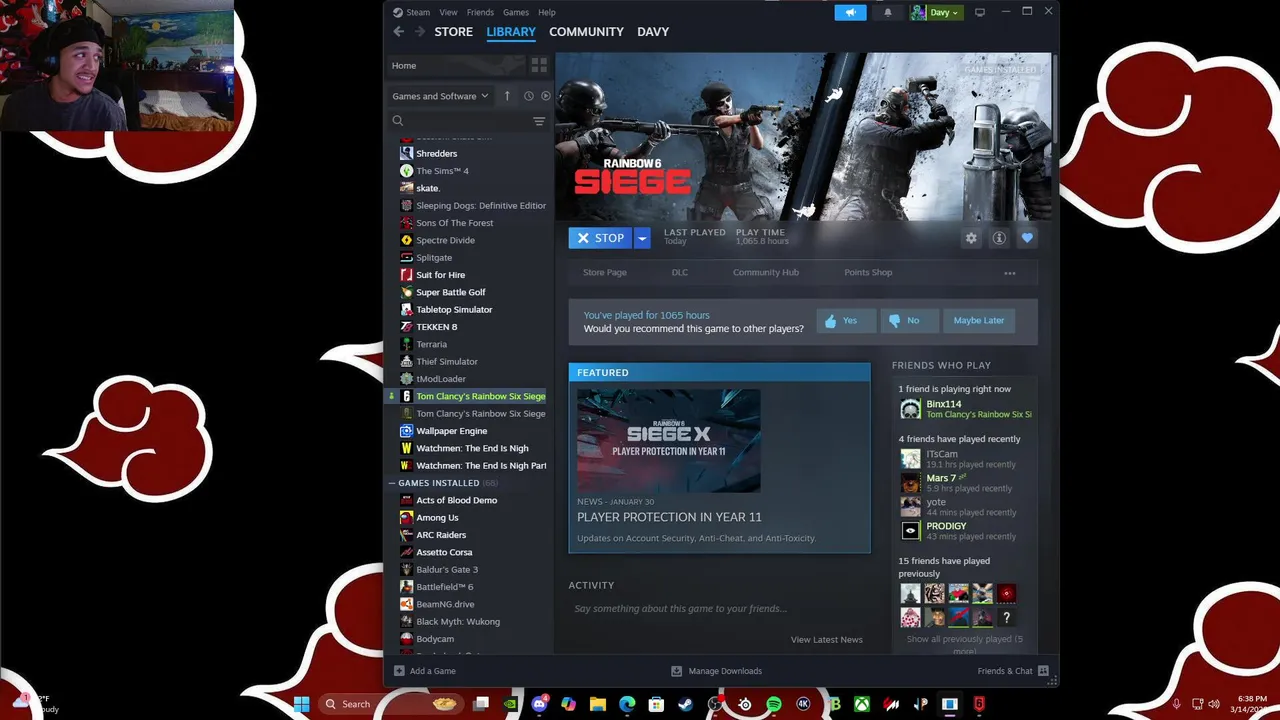Open Xbox app from the taskbar
Screen dimensions: 1280x720
[x=862, y=704]
